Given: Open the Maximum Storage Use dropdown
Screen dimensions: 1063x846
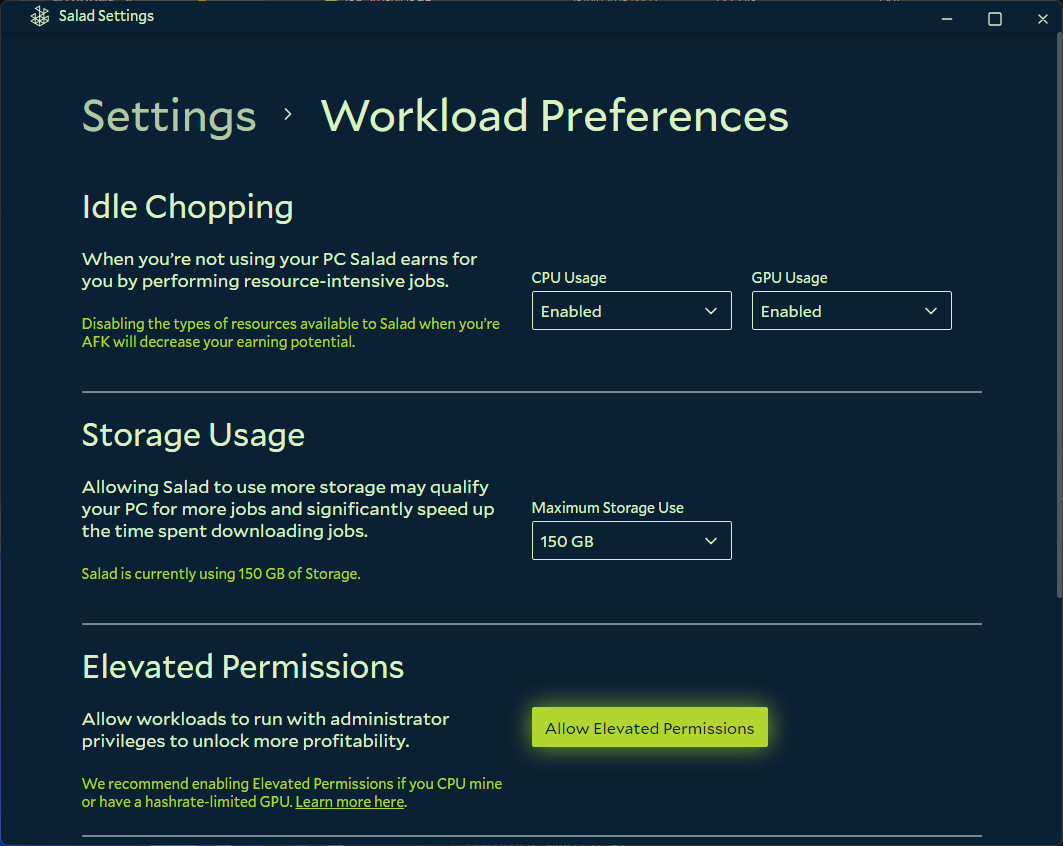Looking at the screenshot, I should [631, 540].
